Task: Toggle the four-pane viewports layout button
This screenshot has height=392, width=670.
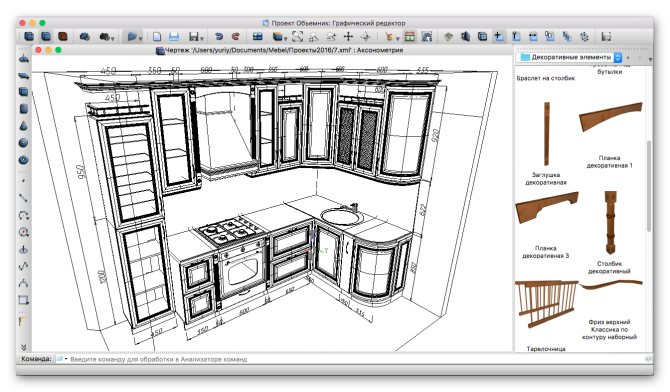Action: tap(258, 37)
